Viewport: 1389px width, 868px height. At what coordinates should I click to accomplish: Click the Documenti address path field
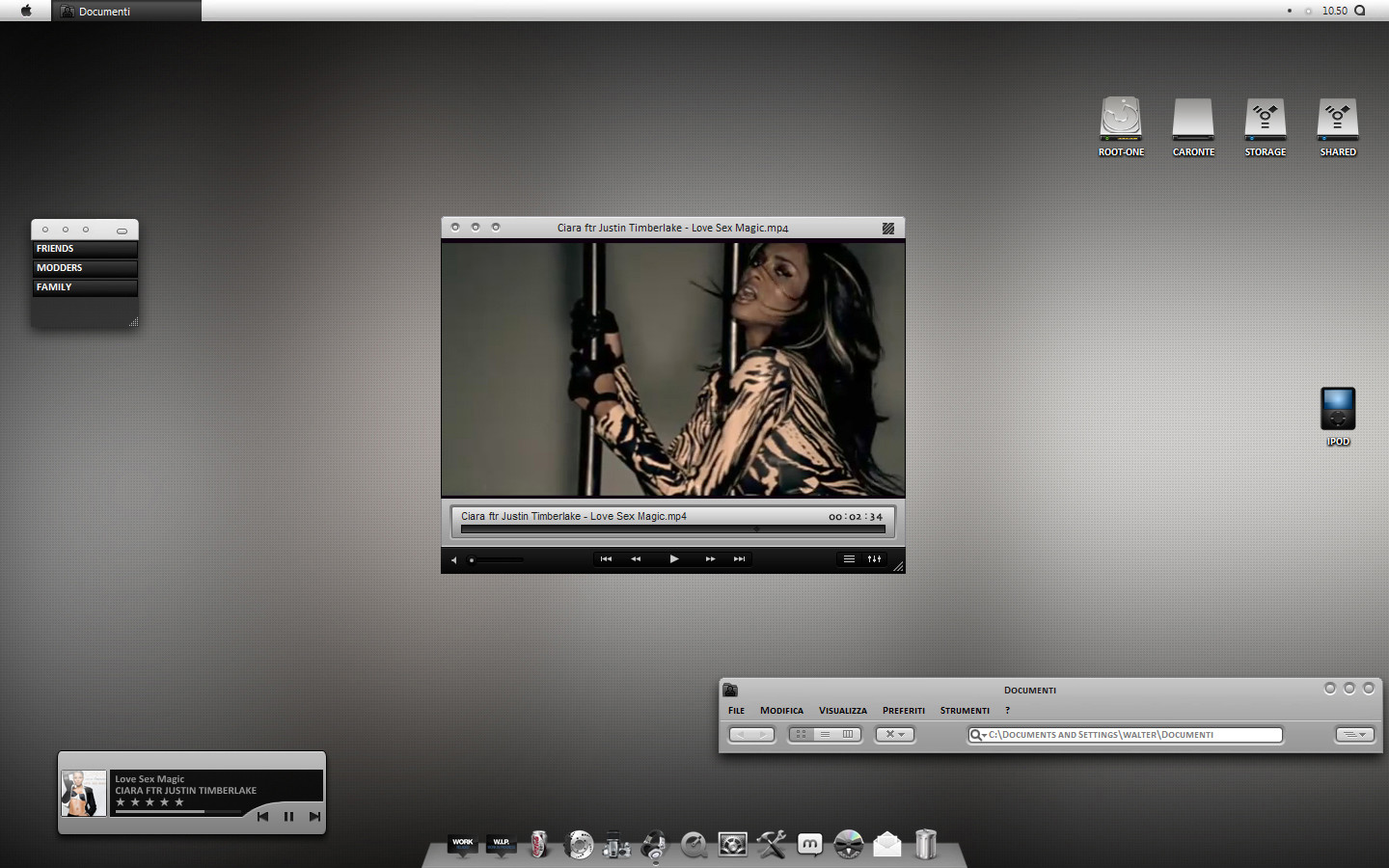click(x=1125, y=735)
